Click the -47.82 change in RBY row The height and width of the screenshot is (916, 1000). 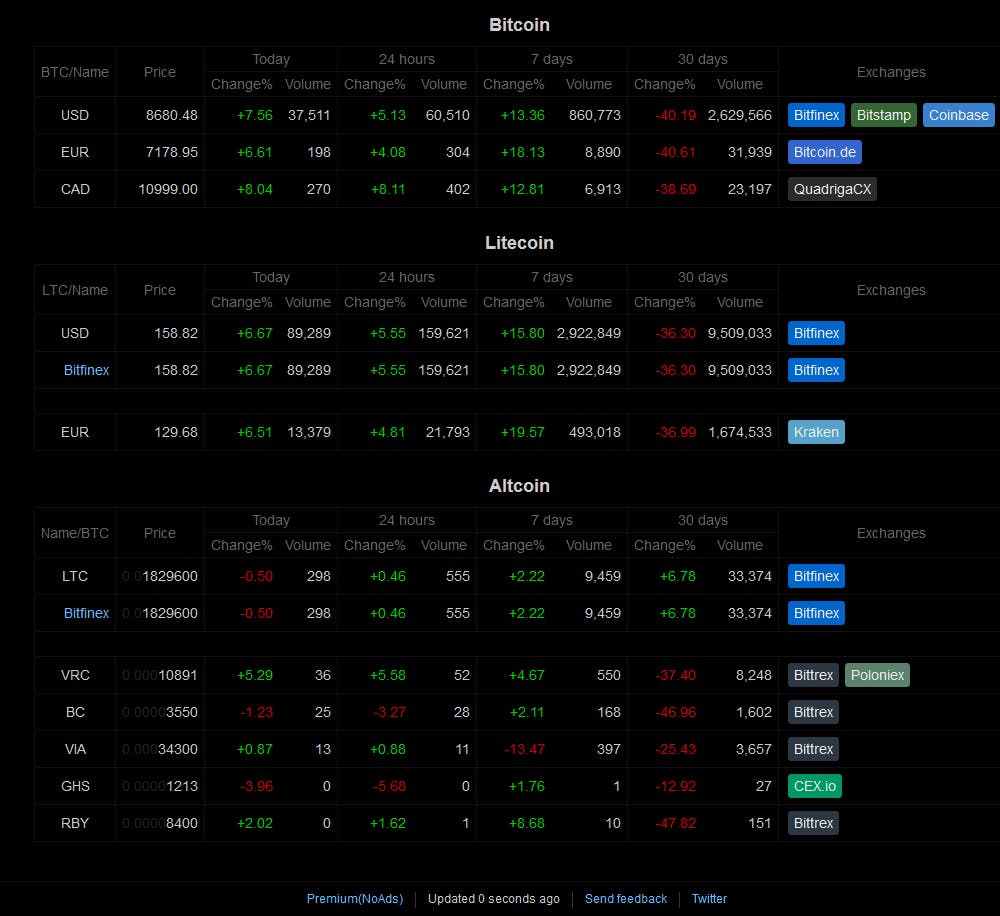(x=675, y=823)
